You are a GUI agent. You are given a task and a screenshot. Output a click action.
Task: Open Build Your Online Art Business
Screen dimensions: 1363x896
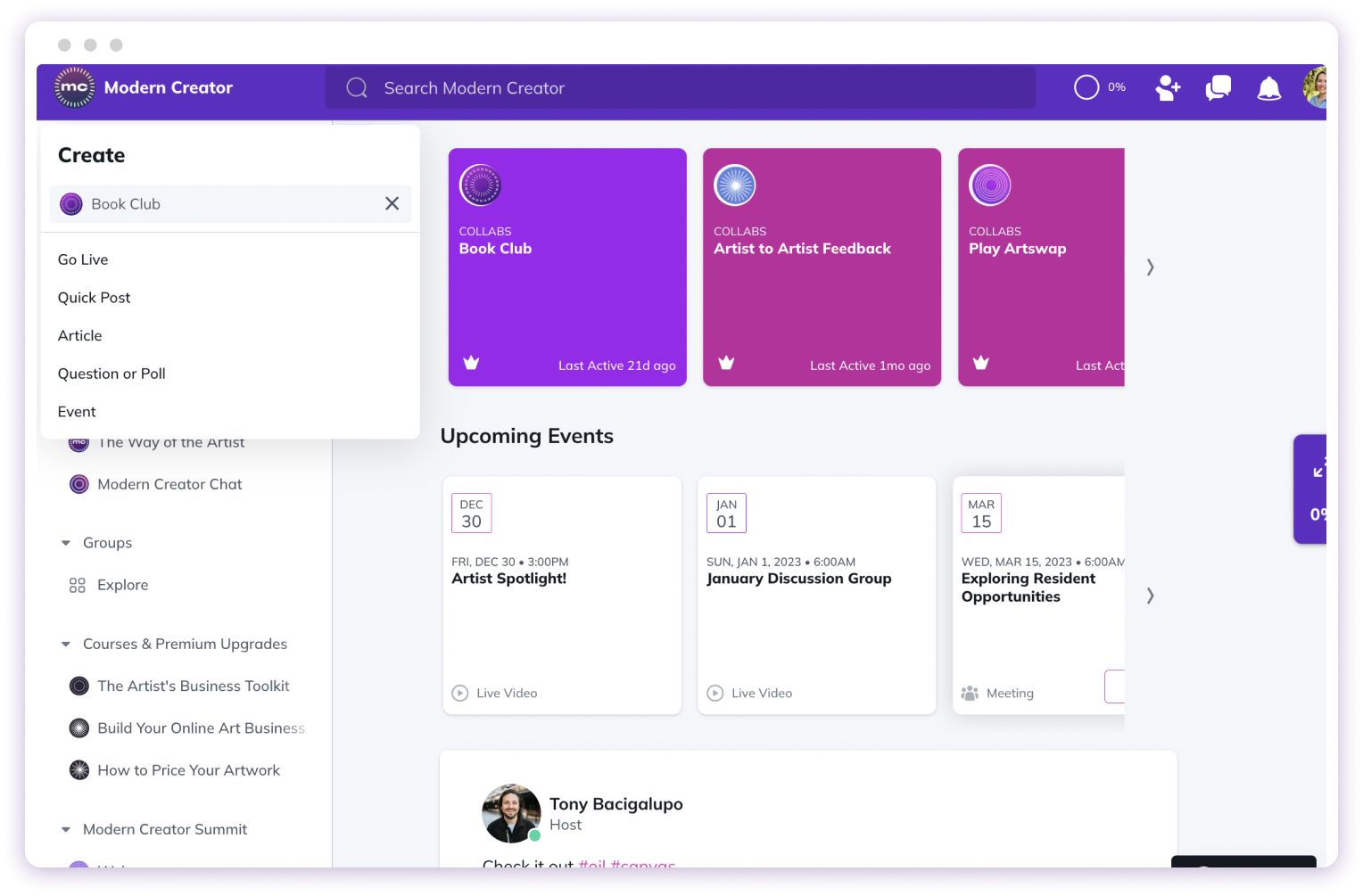pos(201,728)
